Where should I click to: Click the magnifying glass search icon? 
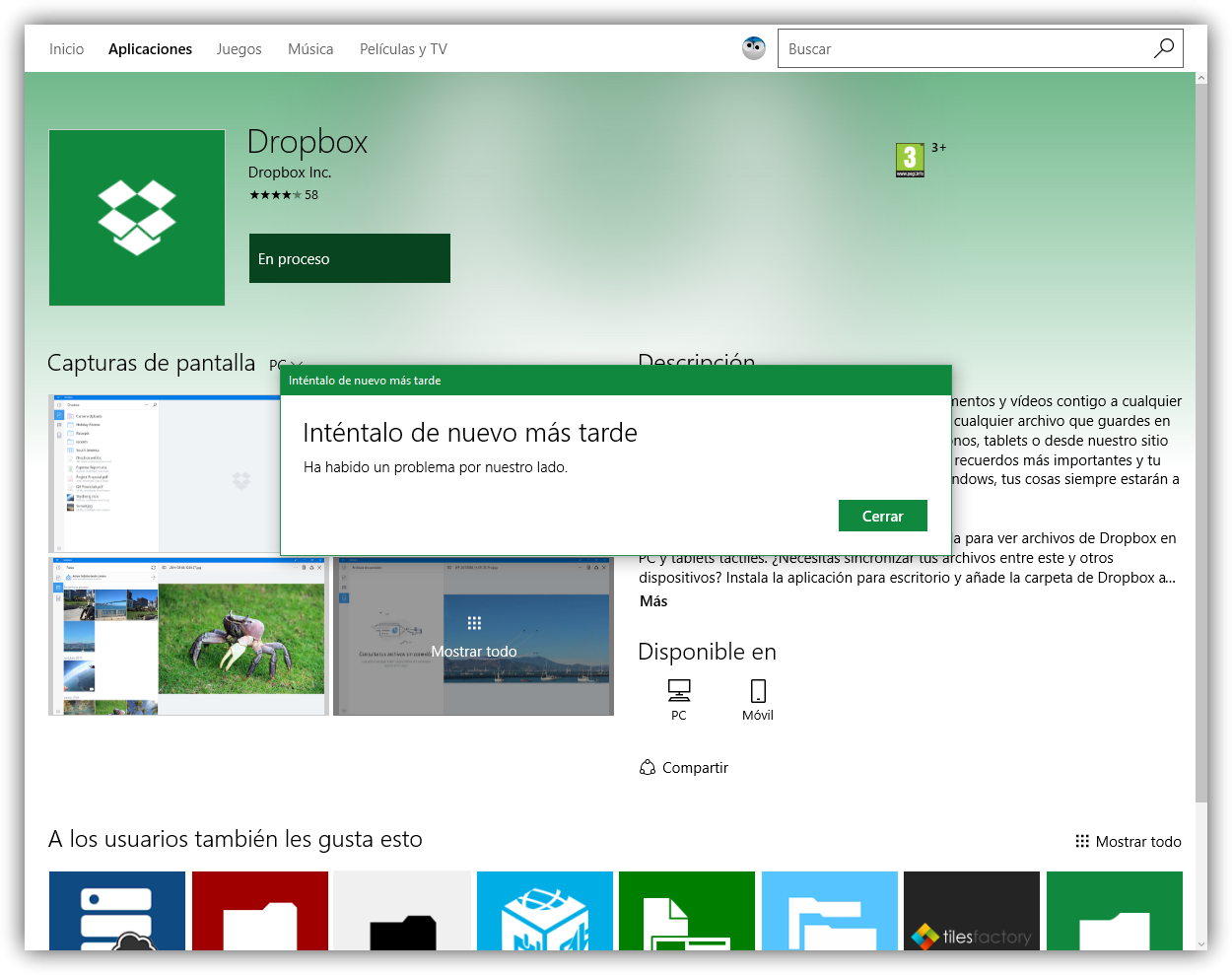point(1164,48)
